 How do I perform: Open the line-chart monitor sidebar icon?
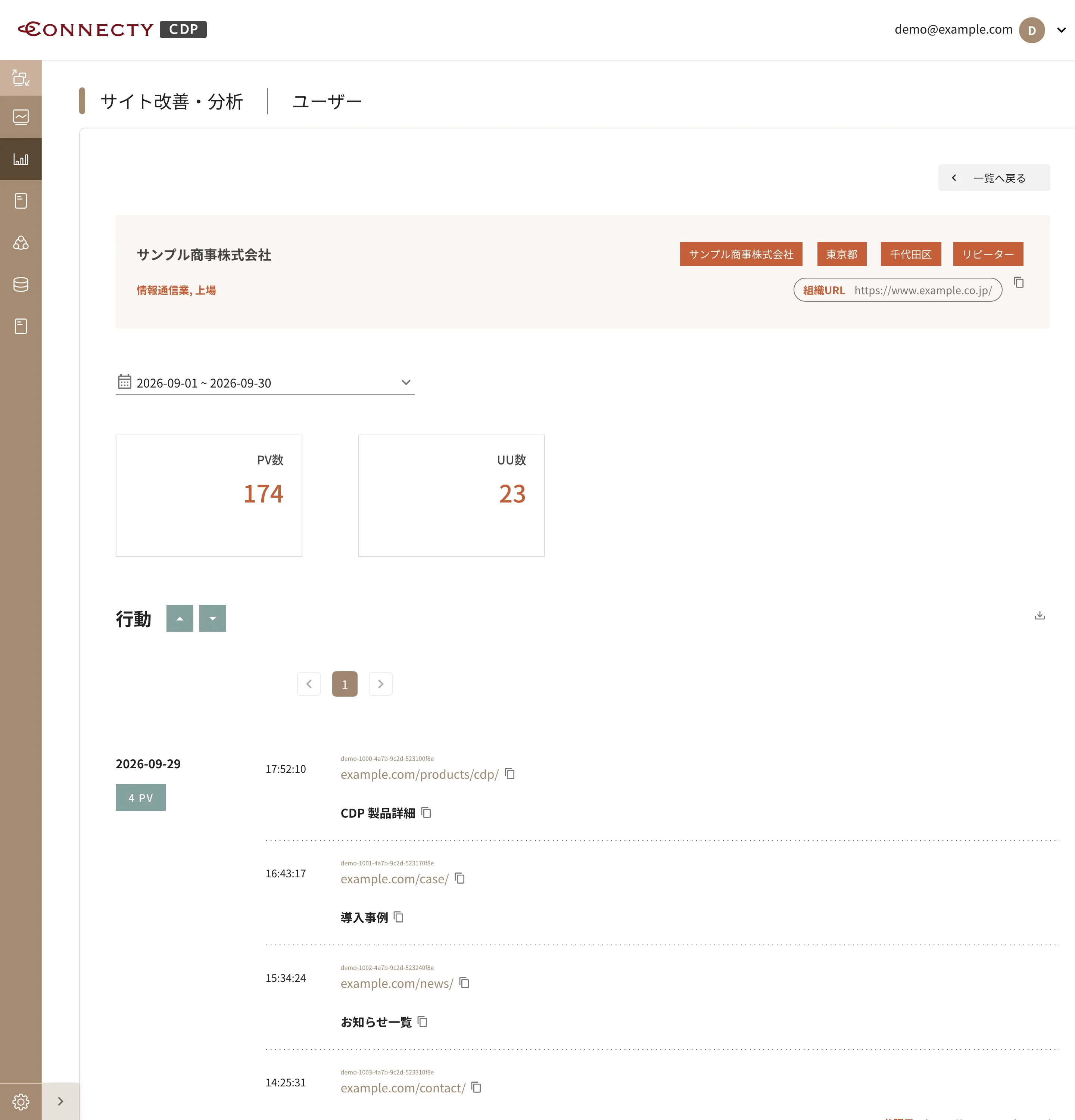click(21, 117)
